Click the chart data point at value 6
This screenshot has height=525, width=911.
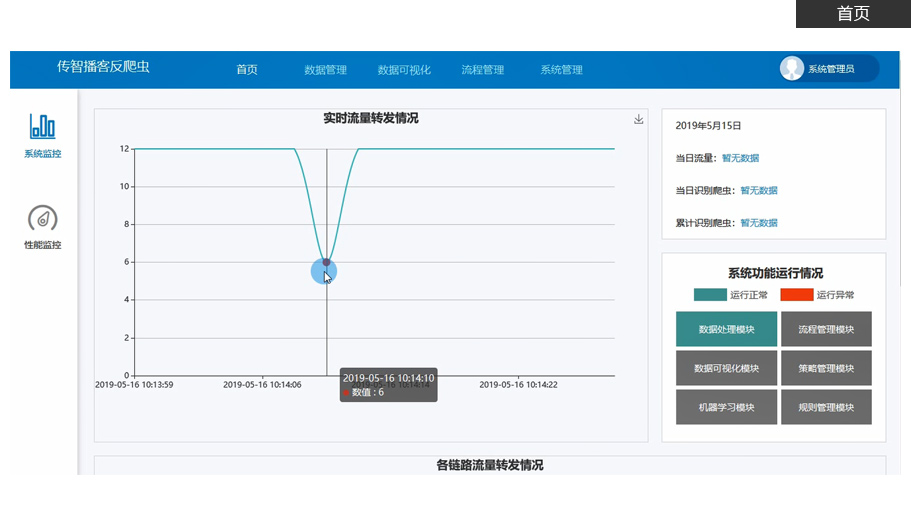tap(326, 262)
